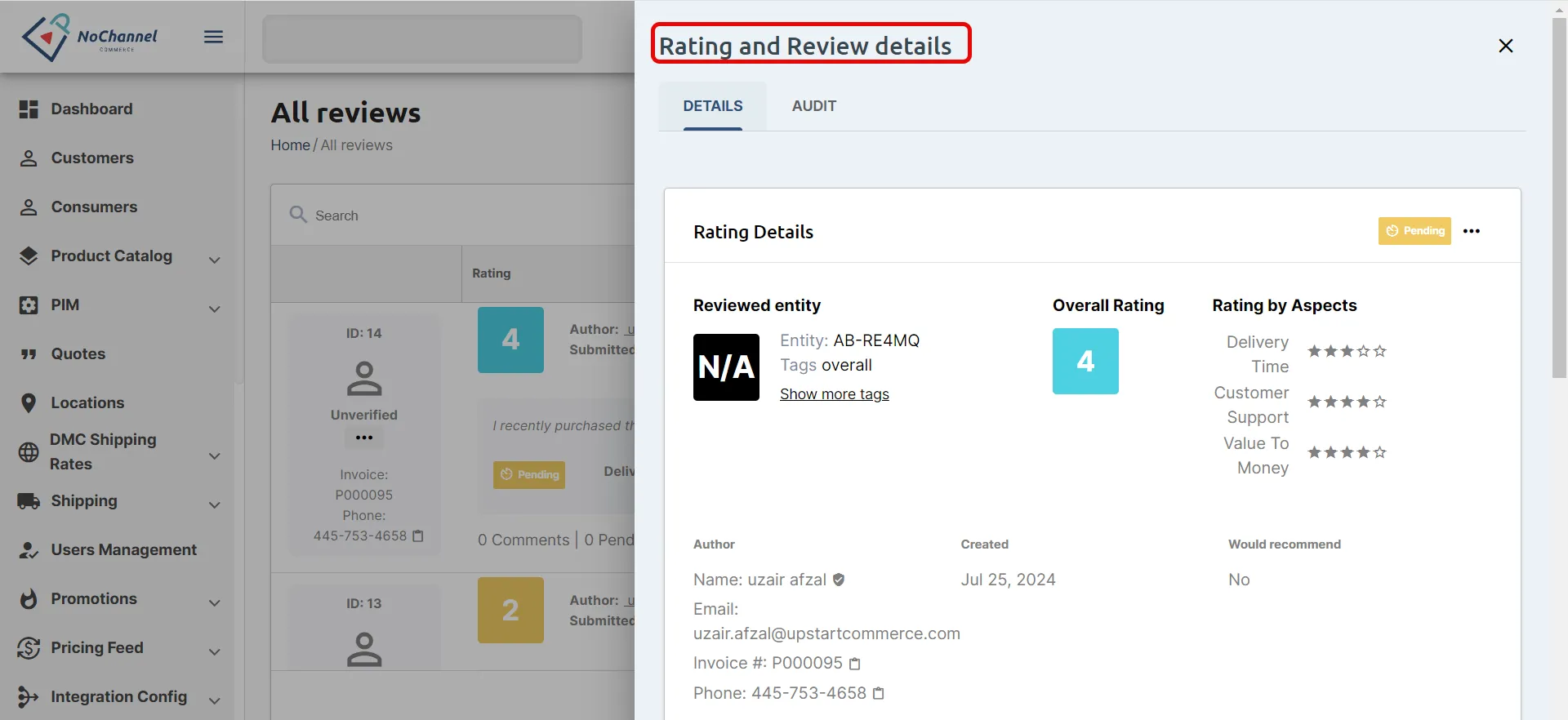Click the Show more tags link

click(x=835, y=394)
